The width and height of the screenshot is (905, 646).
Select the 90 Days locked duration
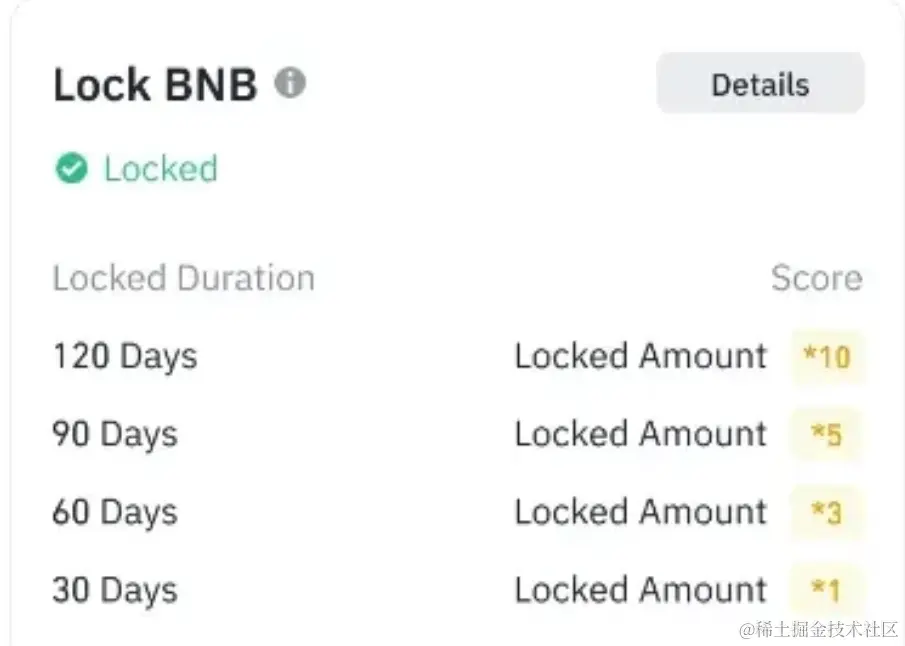pos(115,435)
